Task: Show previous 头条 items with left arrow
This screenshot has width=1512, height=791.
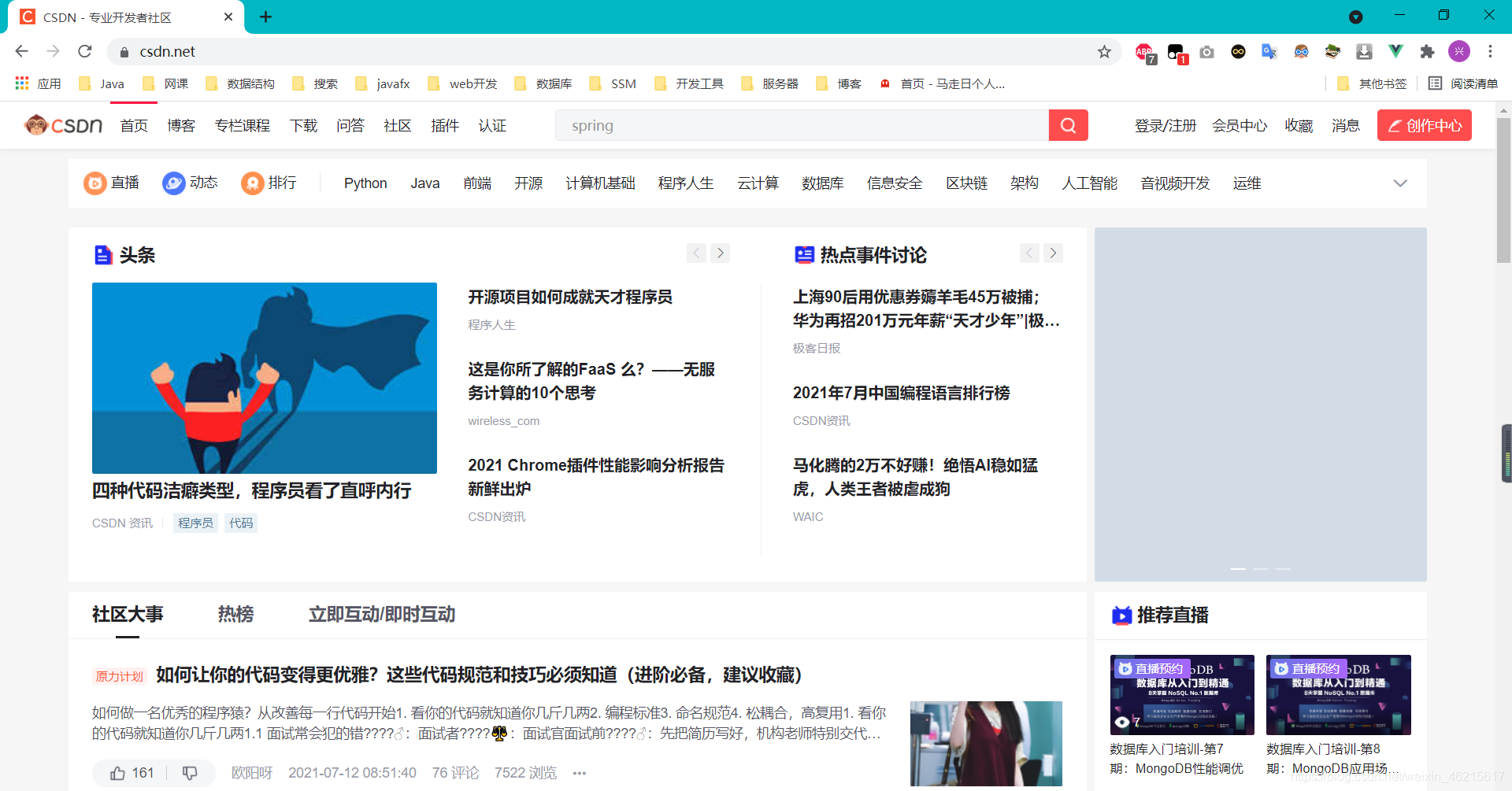Action: pos(696,253)
